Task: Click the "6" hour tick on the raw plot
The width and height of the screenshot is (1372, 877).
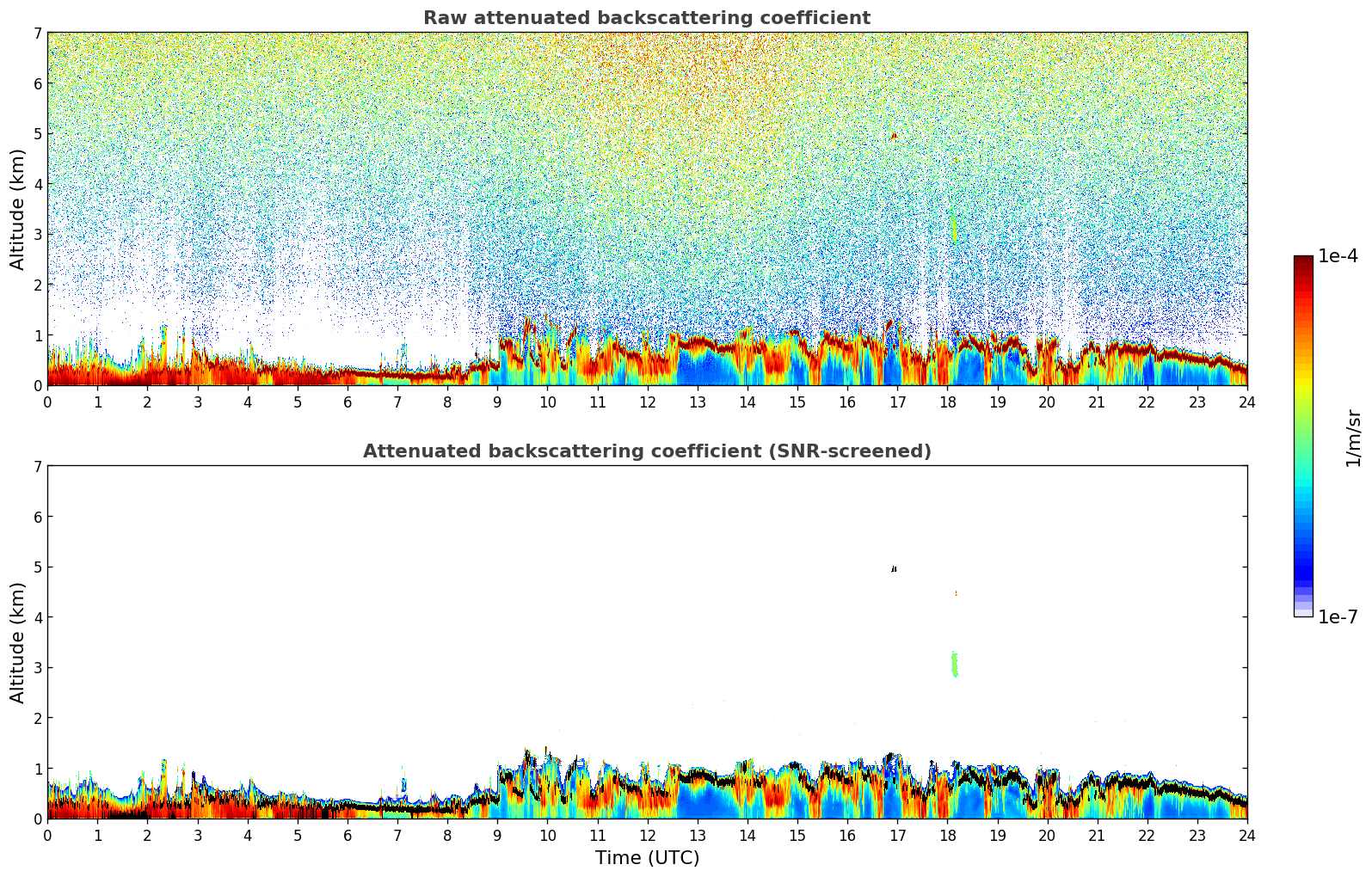Action: [x=348, y=402]
